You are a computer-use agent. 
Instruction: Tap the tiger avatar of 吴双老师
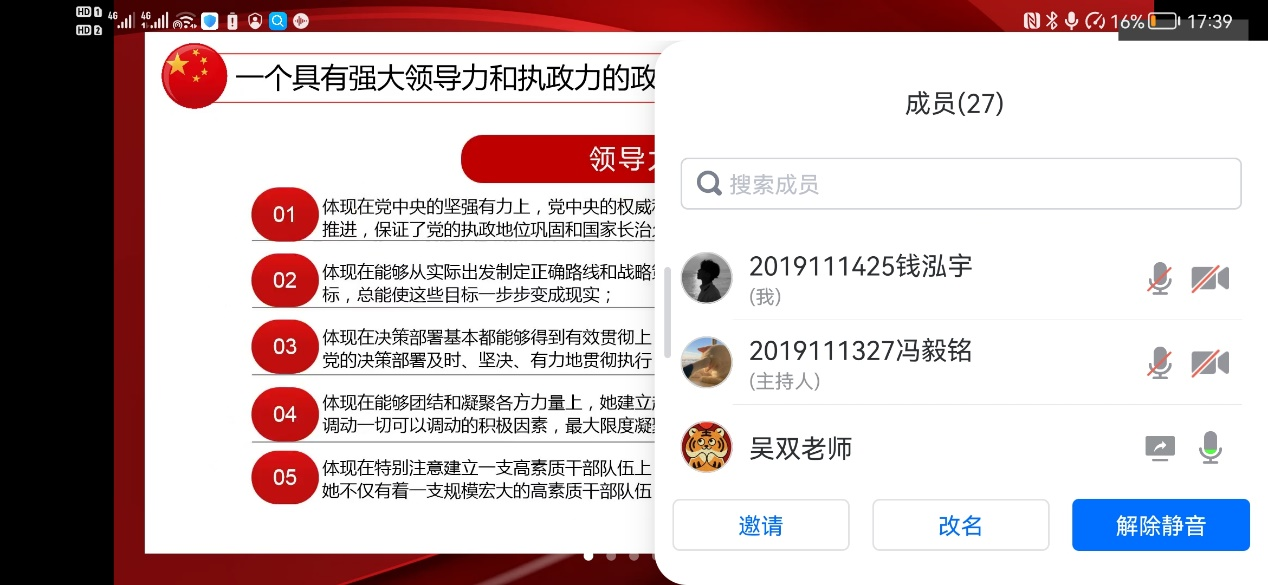tap(706, 447)
